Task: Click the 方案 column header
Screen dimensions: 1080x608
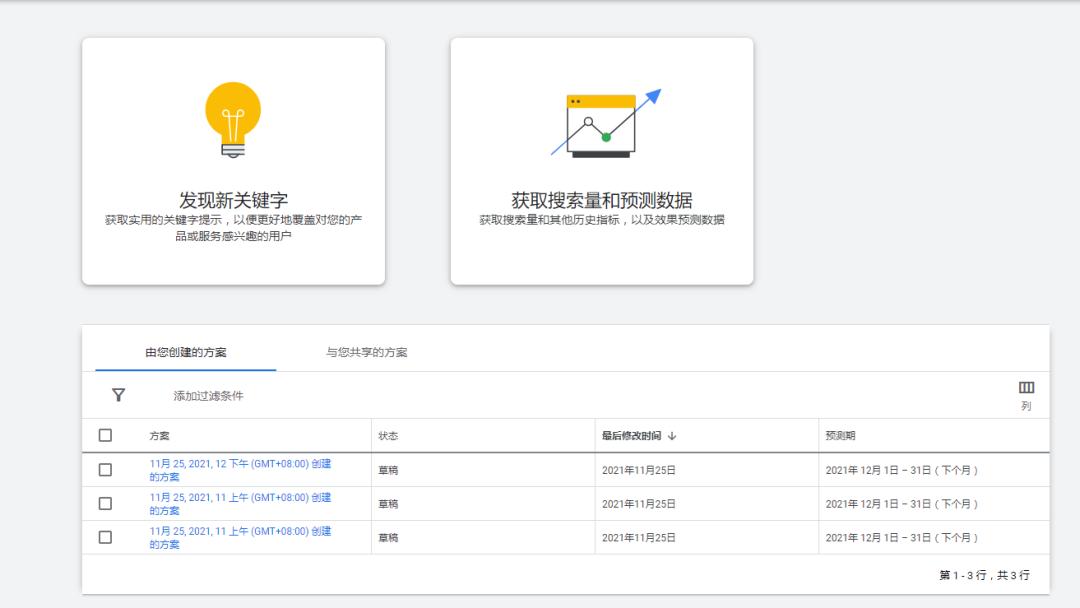Action: (x=158, y=435)
